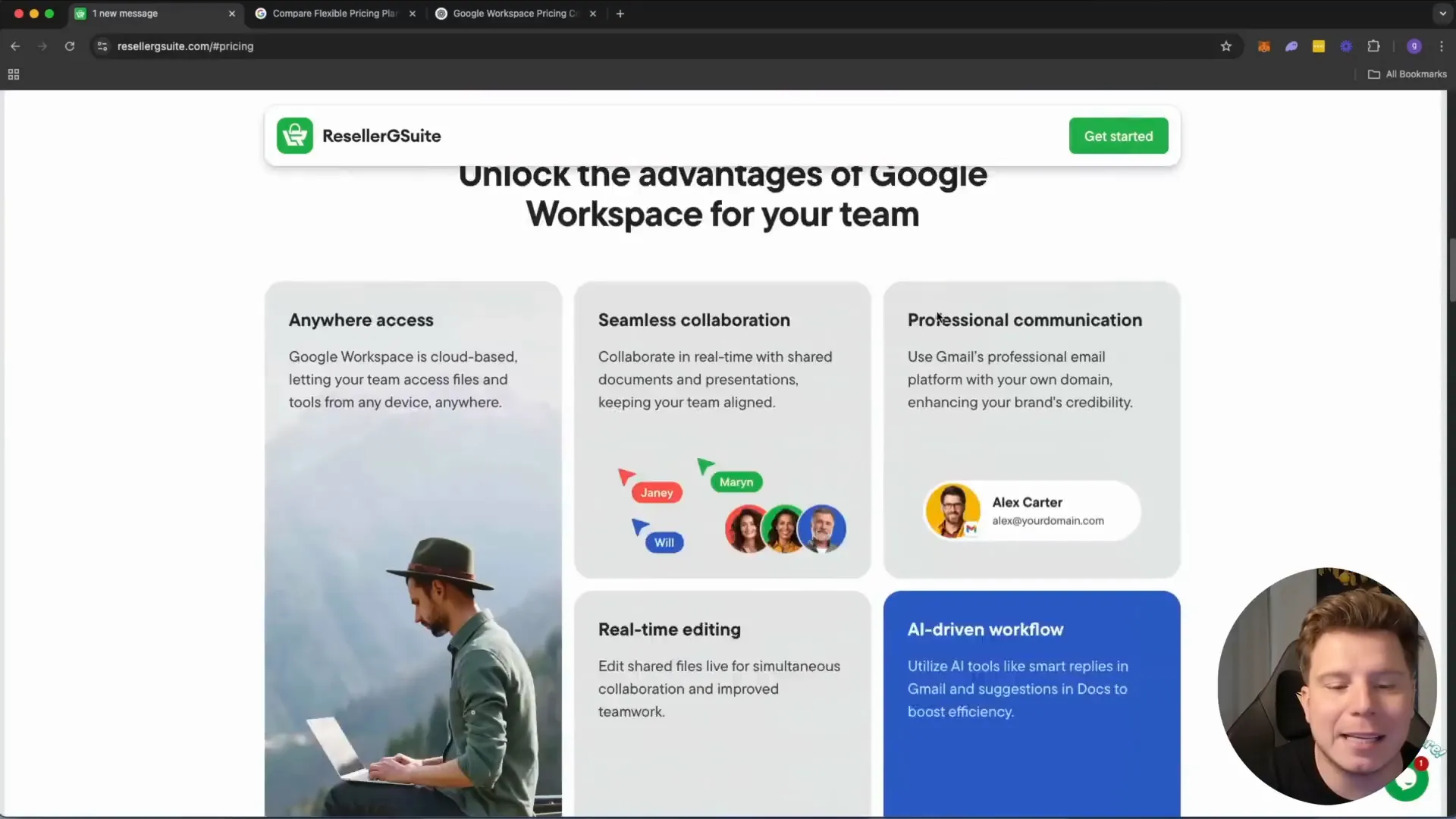The width and height of the screenshot is (1456, 819).
Task: Click the page vertical scrollbar thumb
Action: point(1452,270)
